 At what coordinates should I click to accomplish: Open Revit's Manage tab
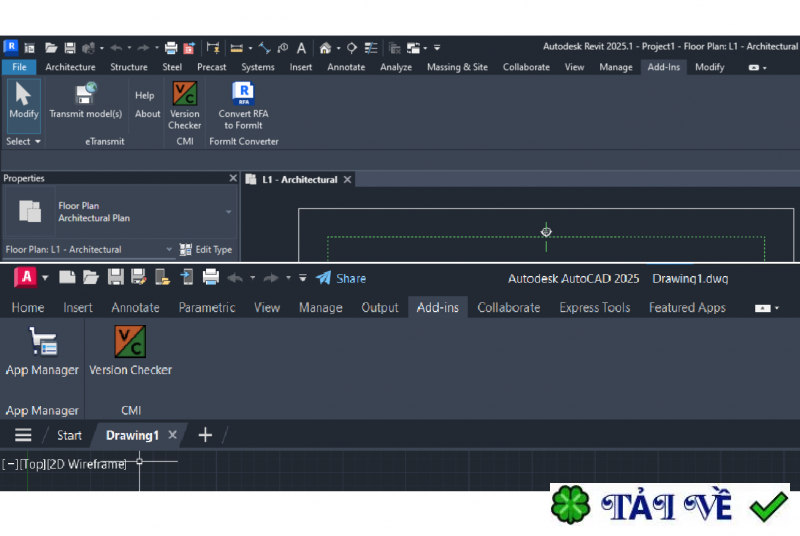point(616,67)
